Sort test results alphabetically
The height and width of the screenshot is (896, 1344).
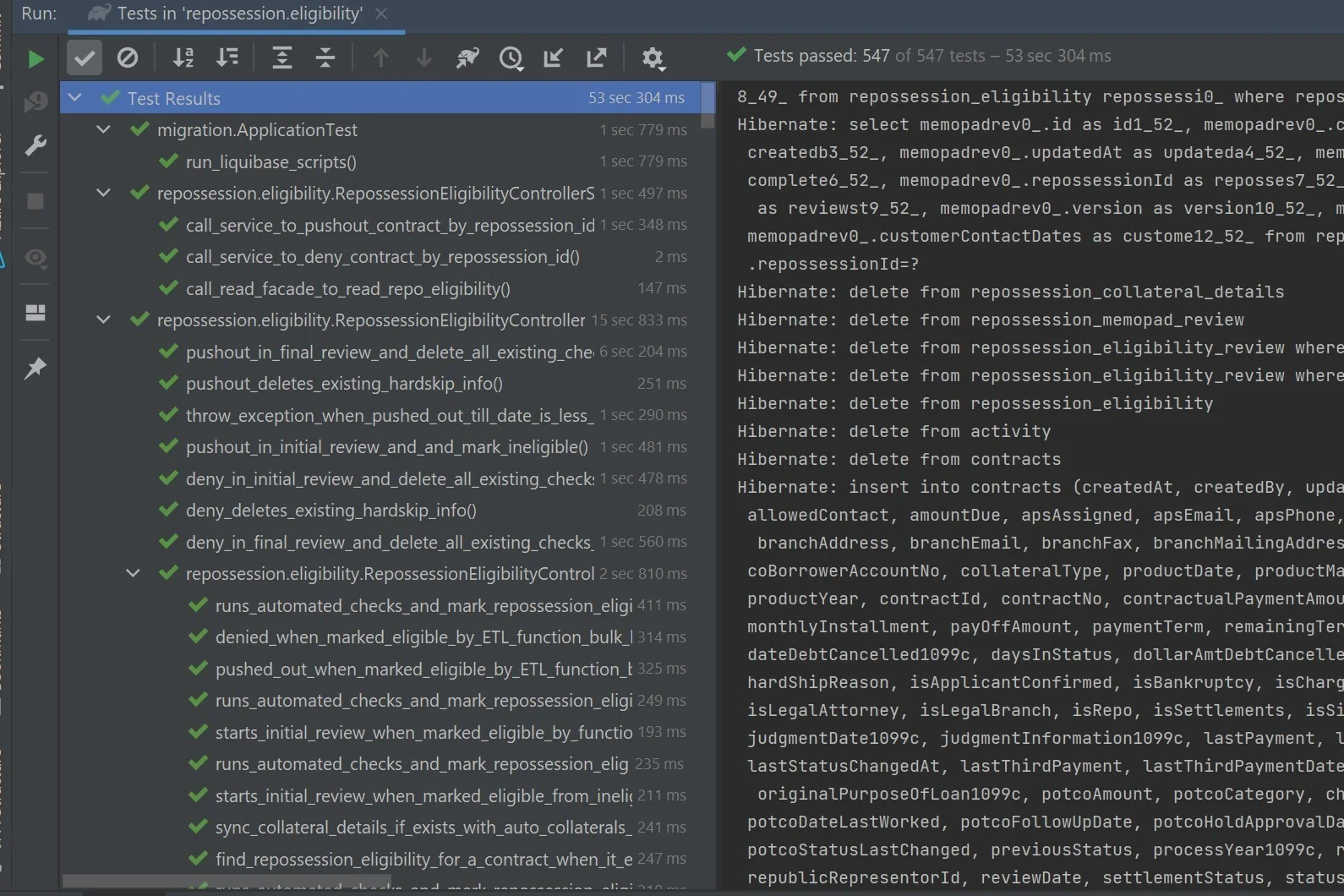tap(183, 57)
